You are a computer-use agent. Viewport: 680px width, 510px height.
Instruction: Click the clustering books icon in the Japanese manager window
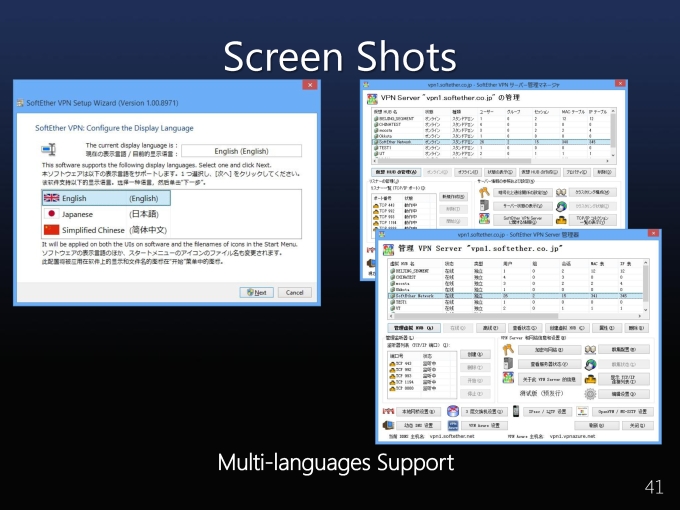pyautogui.click(x=561, y=192)
